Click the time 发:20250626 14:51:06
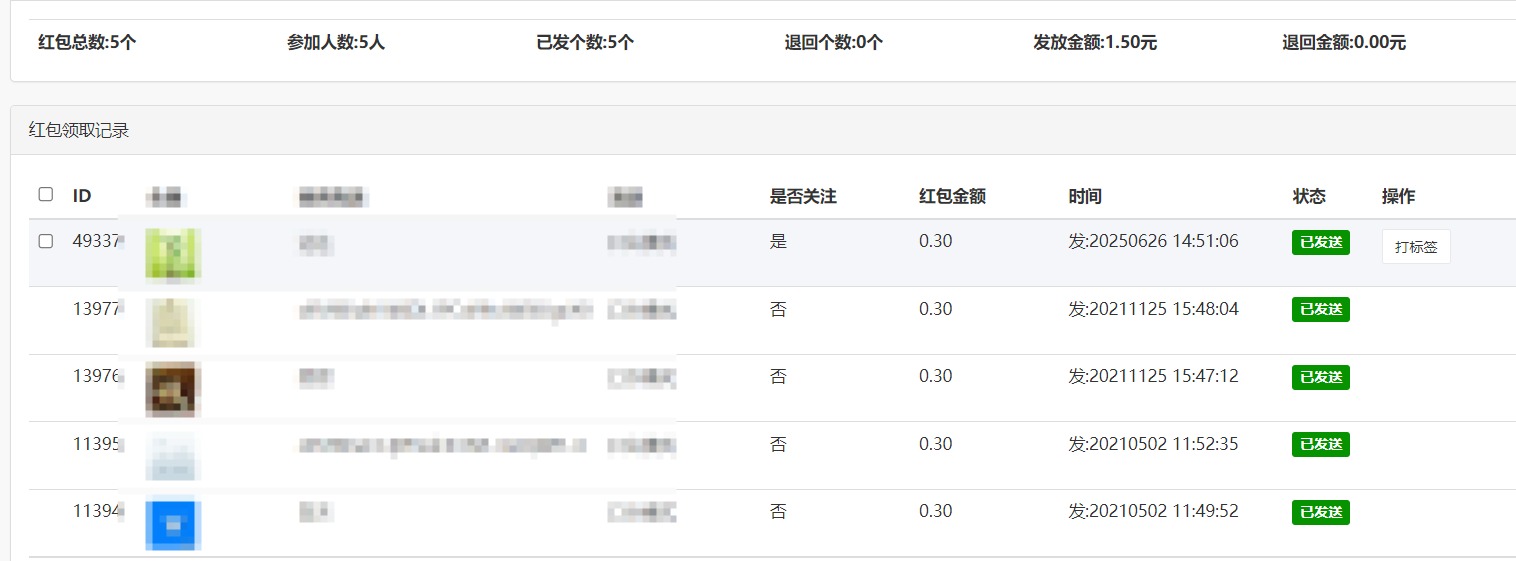1516x561 pixels. coord(1153,241)
